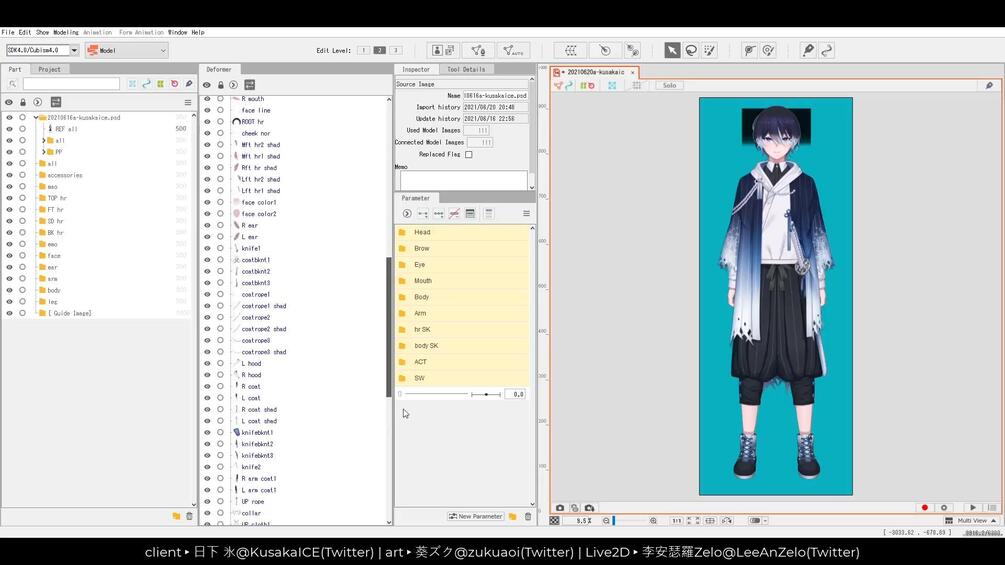Image resolution: width=1005 pixels, height=565 pixels.
Task: Open the Window menu
Action: [178, 32]
